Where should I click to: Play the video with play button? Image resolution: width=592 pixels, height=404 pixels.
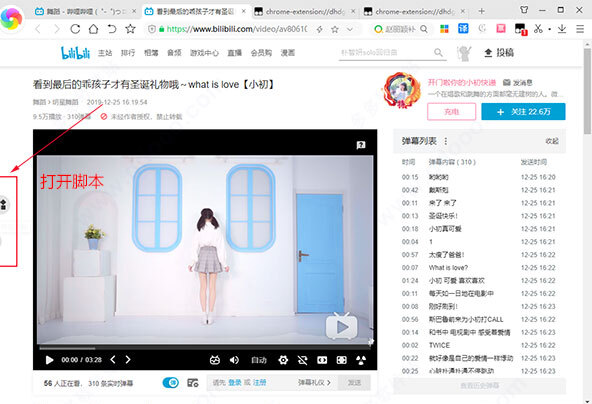point(49,360)
